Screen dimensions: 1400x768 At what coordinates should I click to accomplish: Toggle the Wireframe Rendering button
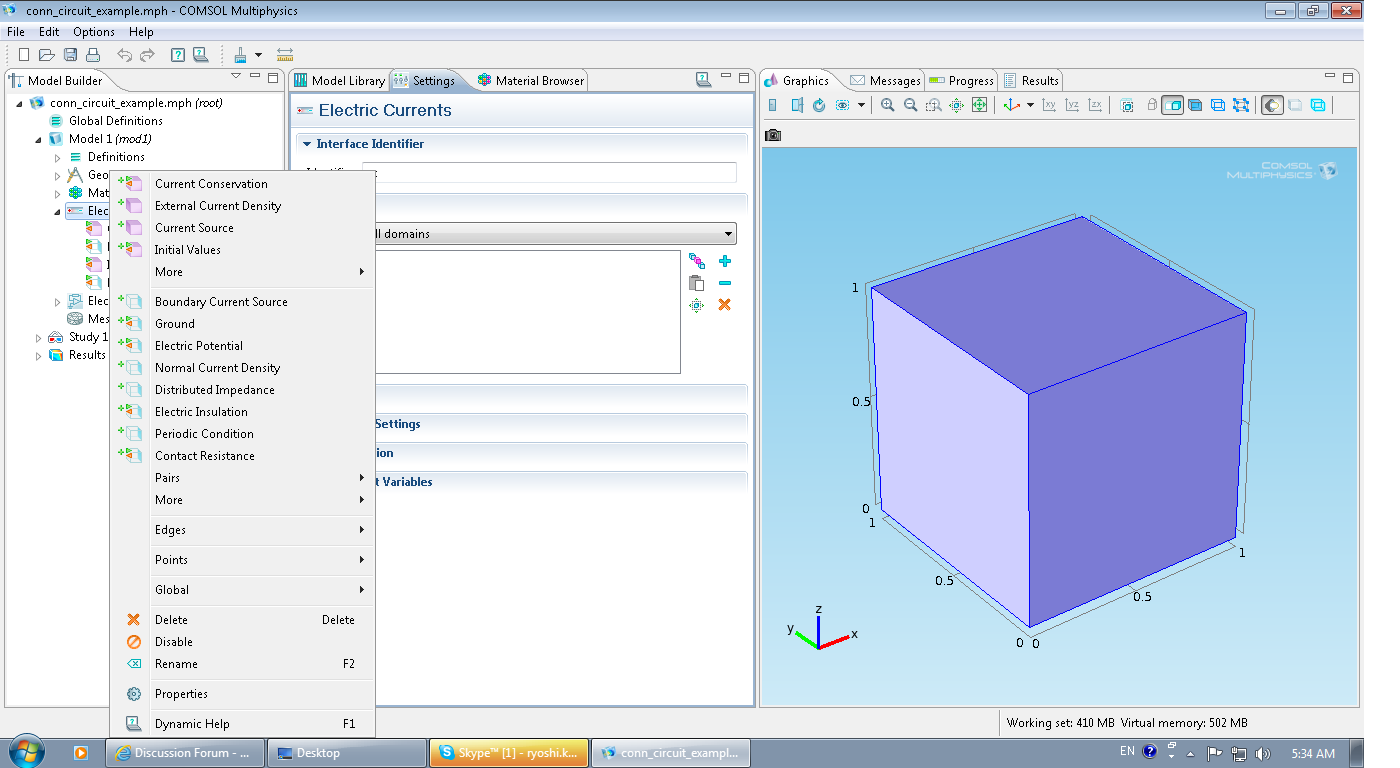pyautogui.click(x=1318, y=105)
